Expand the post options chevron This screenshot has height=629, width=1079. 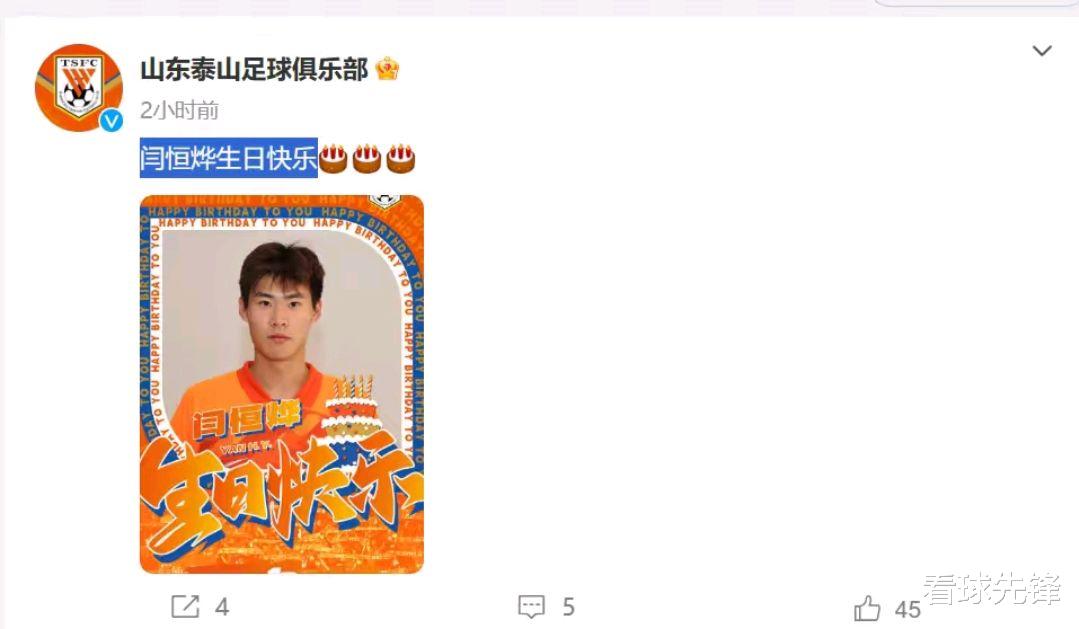pyautogui.click(x=1042, y=50)
